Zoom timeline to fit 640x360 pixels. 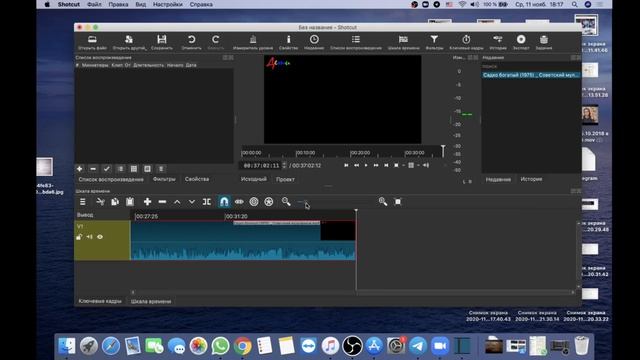click(x=398, y=202)
